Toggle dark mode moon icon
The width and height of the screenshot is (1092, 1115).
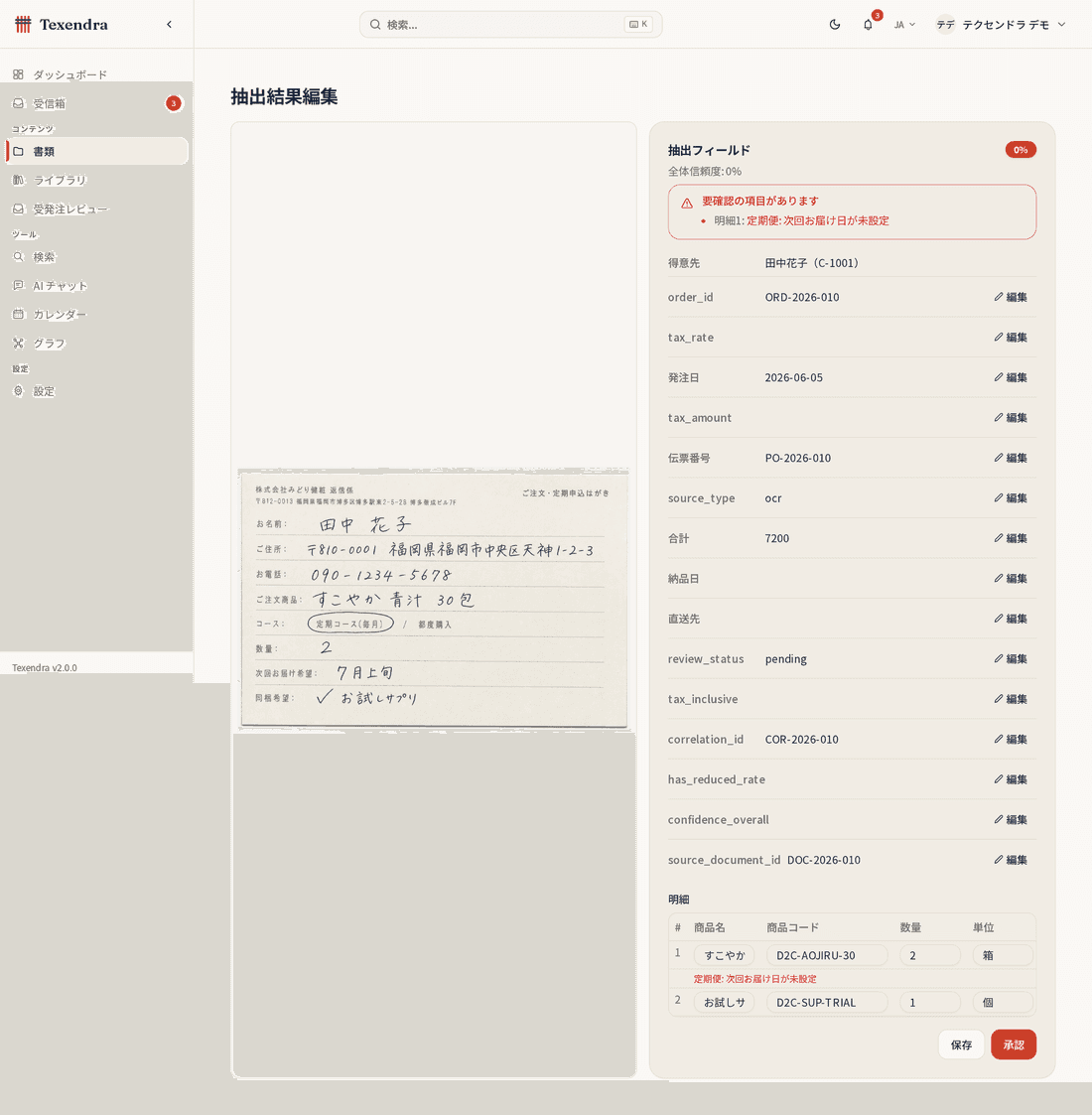tap(835, 24)
